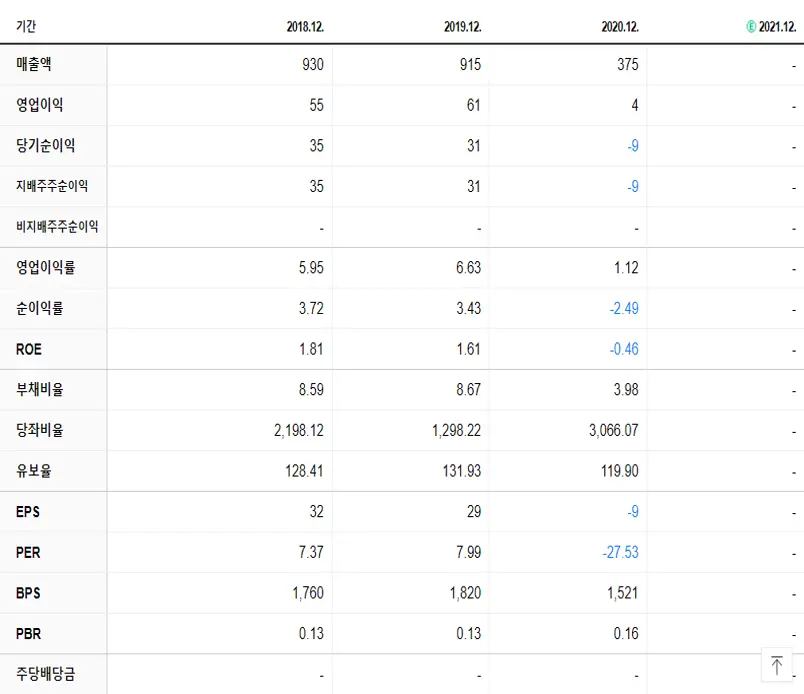Select the 2018.12 column header
This screenshot has height=694, width=804.
[x=305, y=27]
